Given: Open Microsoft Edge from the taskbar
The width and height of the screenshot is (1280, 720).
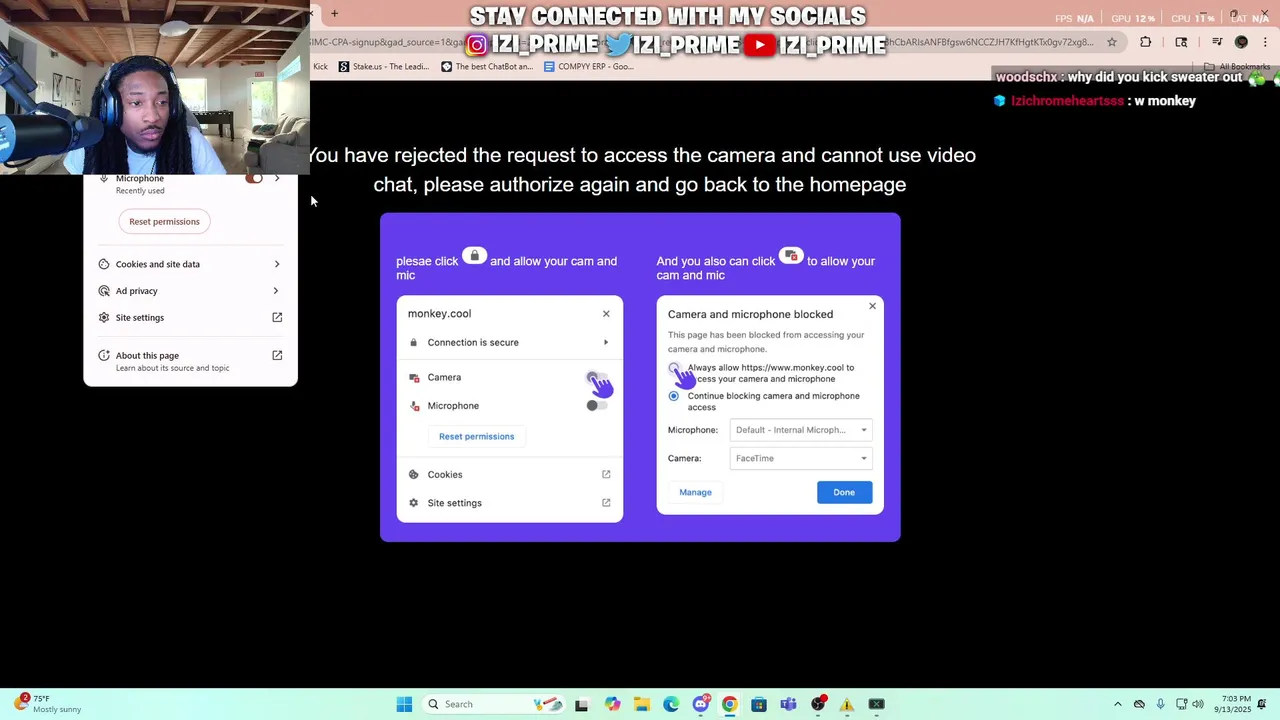Looking at the screenshot, I should (671, 704).
